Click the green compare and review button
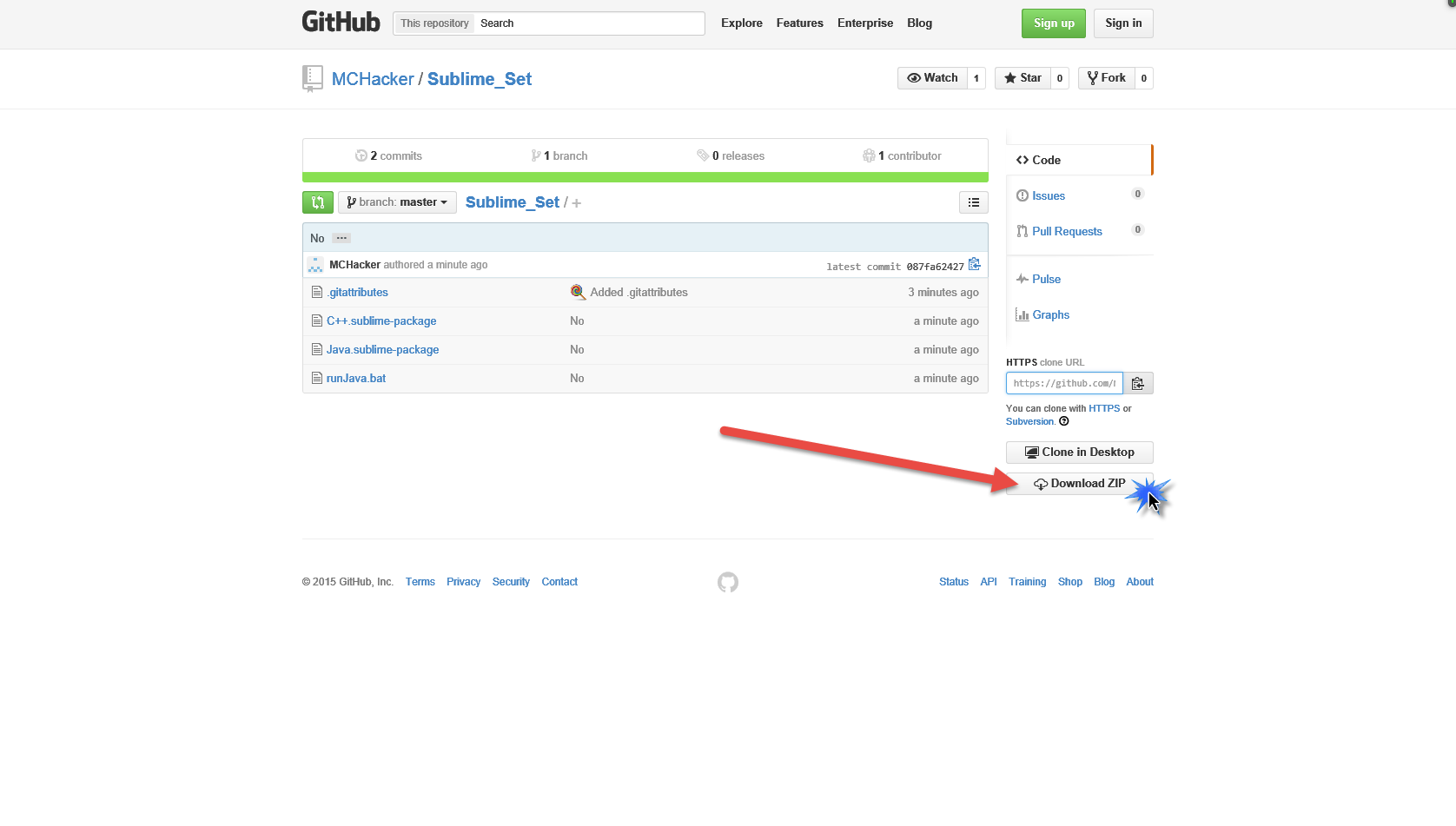Image resolution: width=1456 pixels, height=826 pixels. click(x=317, y=202)
